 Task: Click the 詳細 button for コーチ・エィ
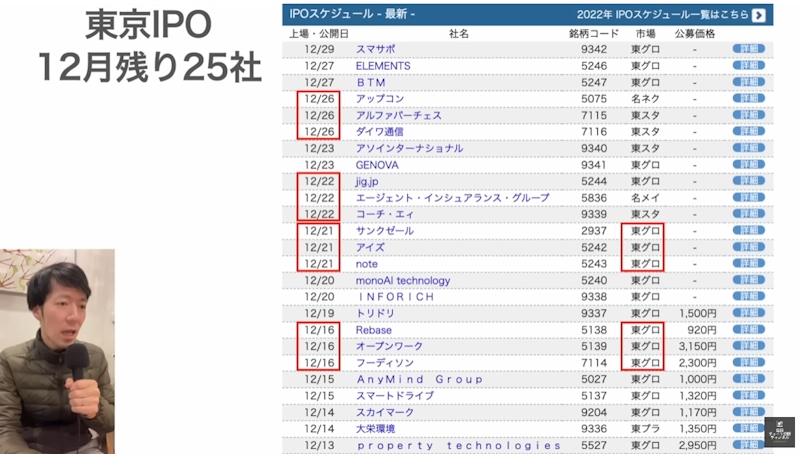748,214
